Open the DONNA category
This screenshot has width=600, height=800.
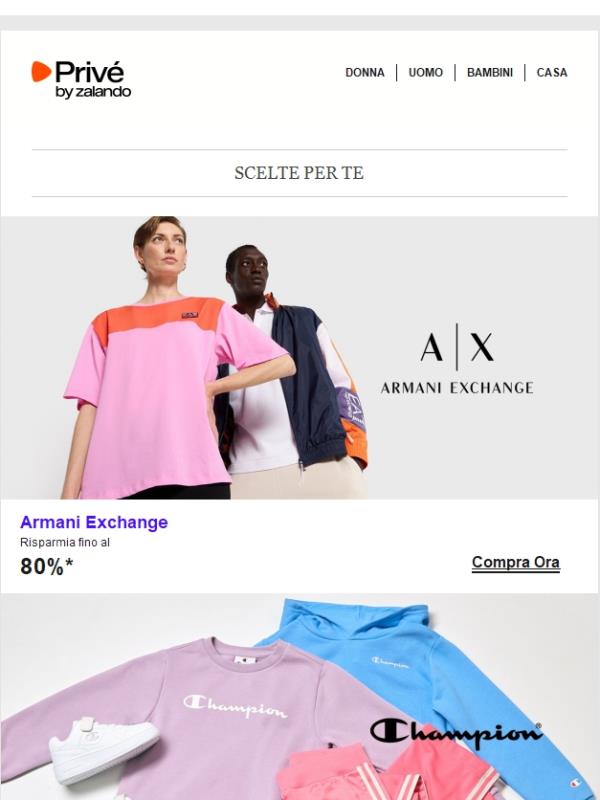point(365,73)
